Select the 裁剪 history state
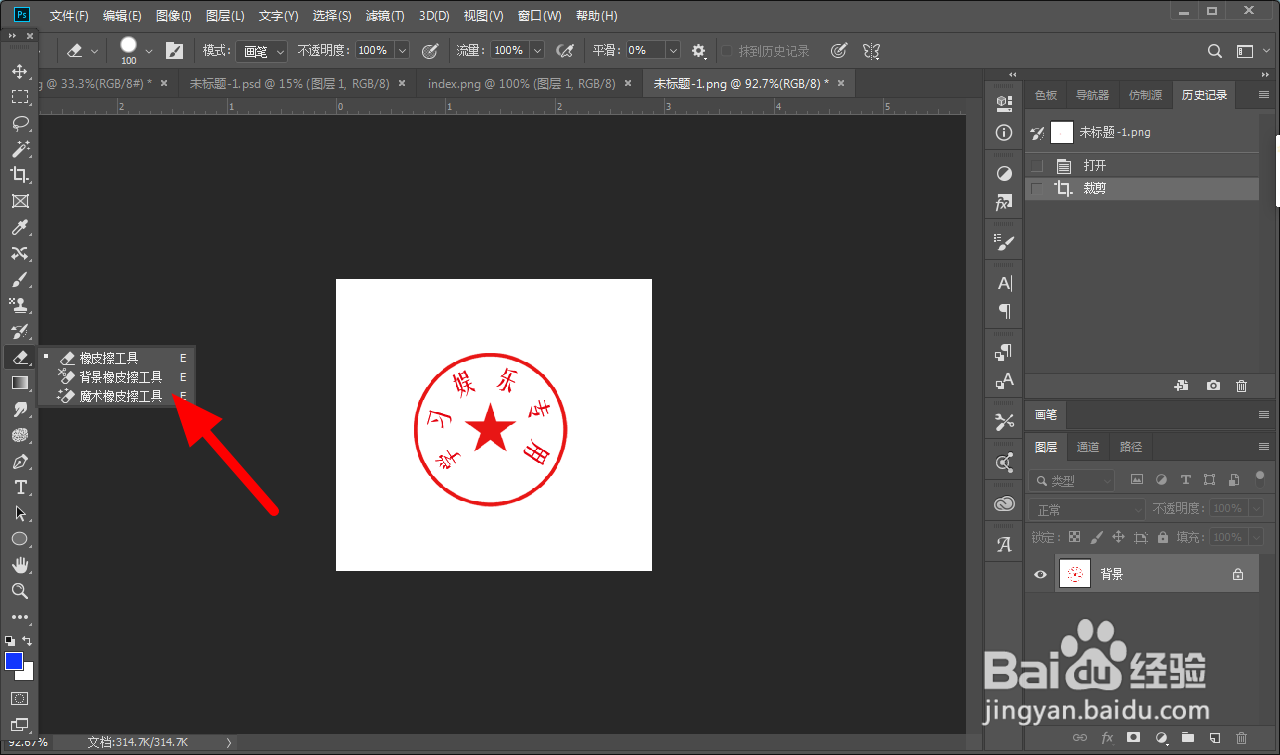 1142,188
